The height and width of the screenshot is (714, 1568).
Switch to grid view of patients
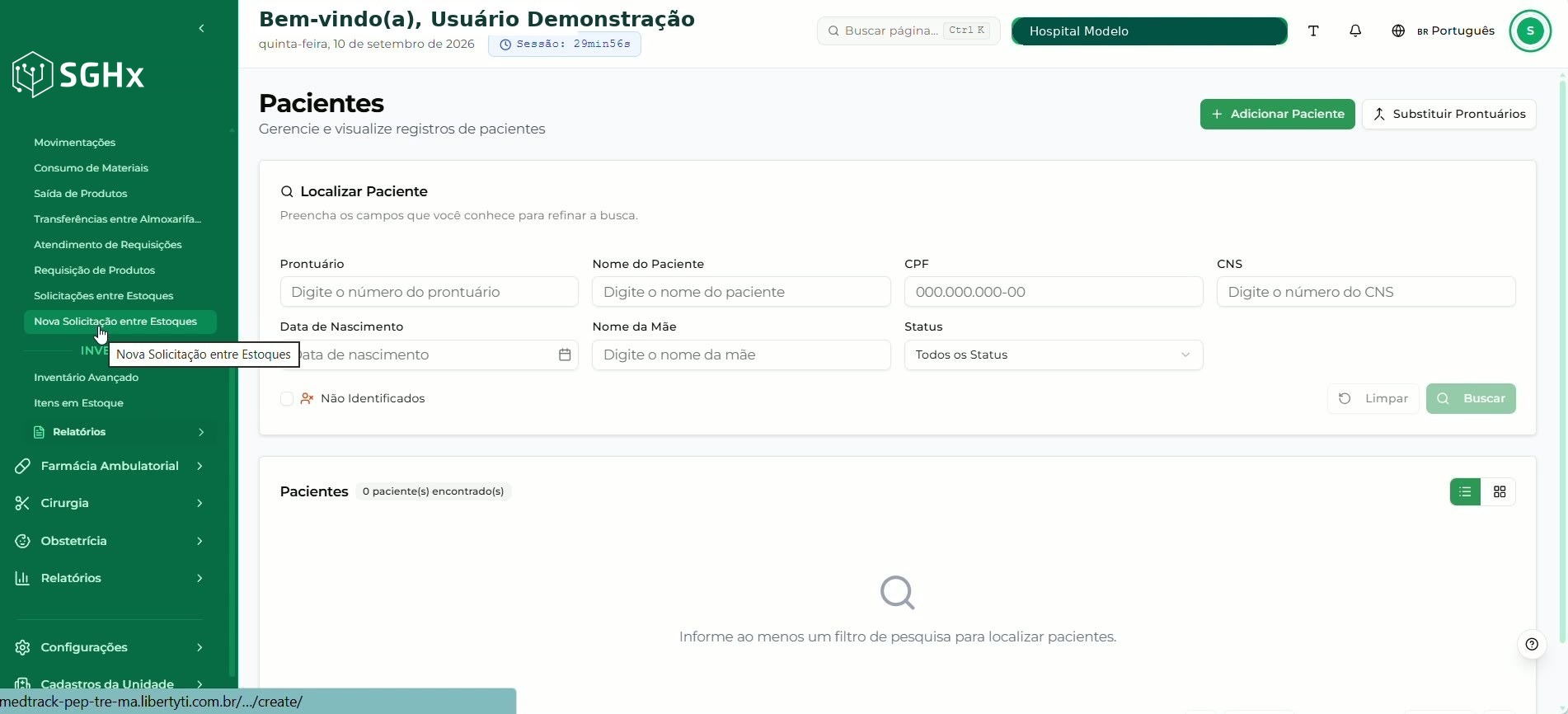pos(1500,491)
